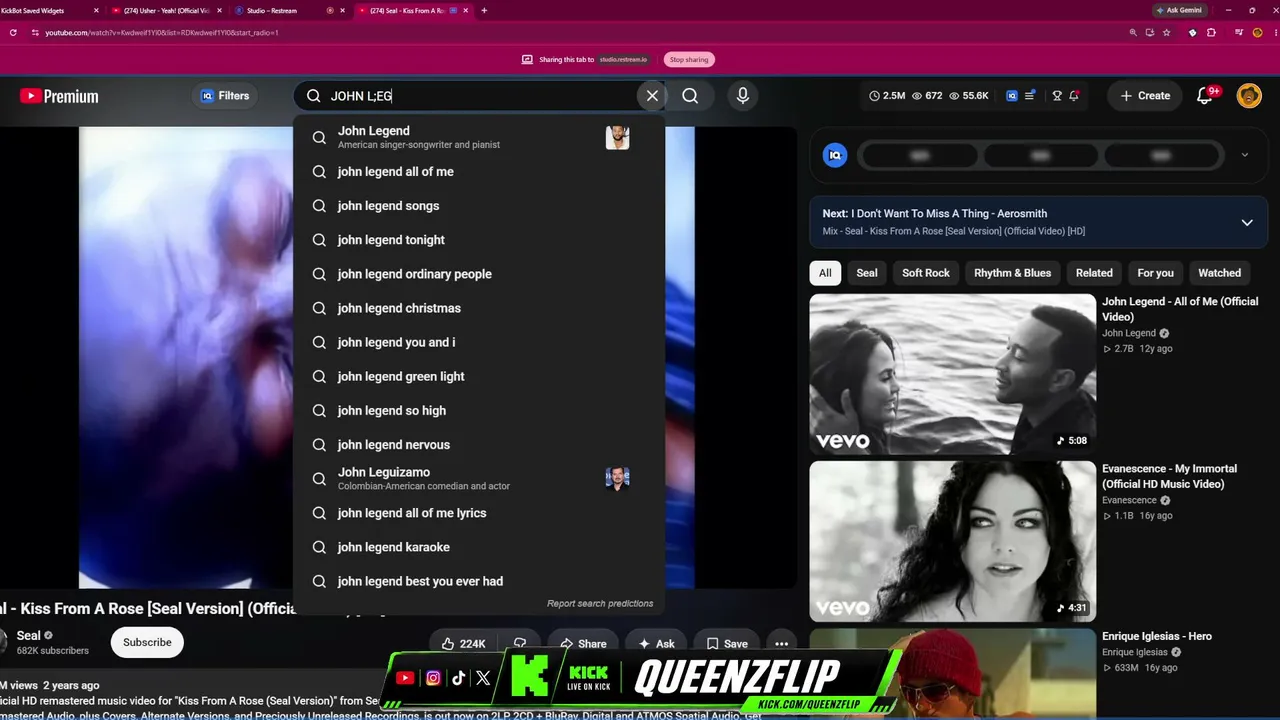Choose suggestion "john legend nervous"

pyautogui.click(x=479, y=444)
